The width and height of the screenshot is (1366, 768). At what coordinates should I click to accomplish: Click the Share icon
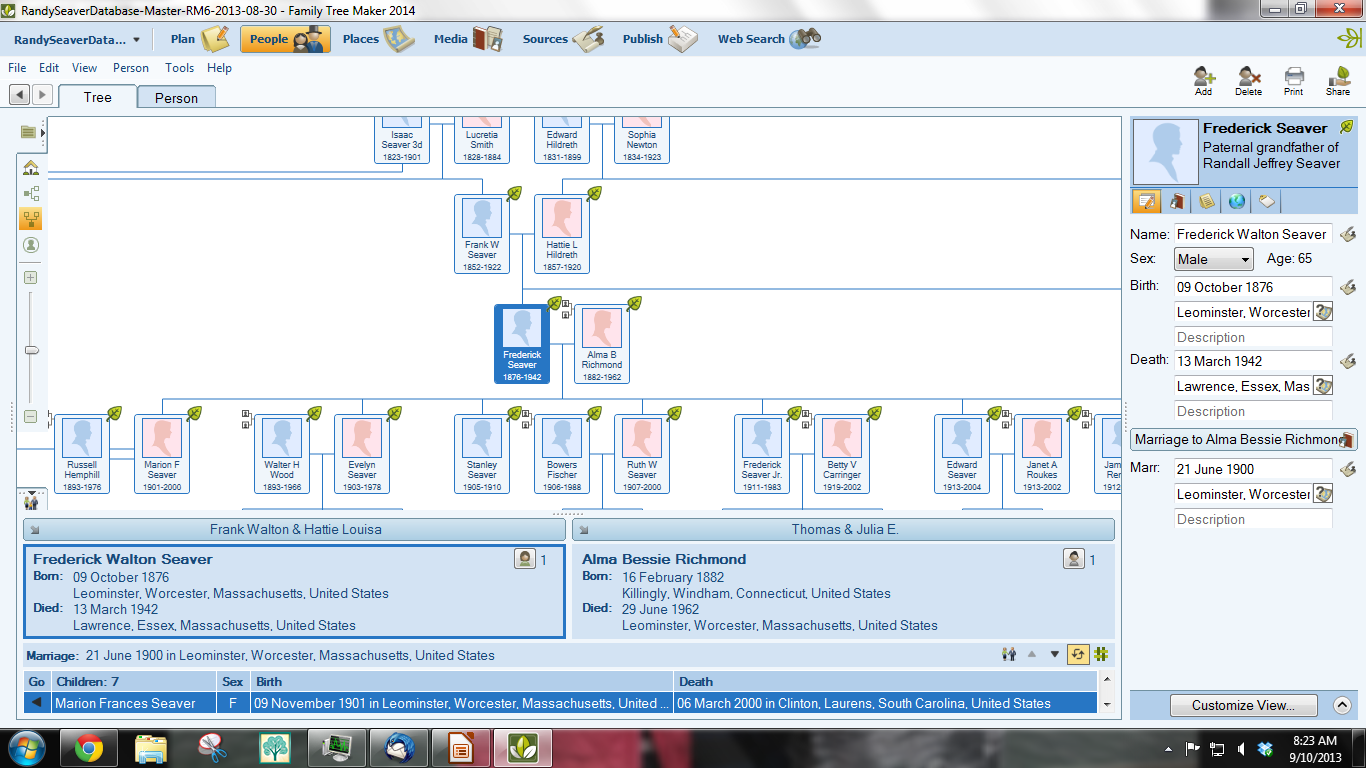click(x=1338, y=81)
